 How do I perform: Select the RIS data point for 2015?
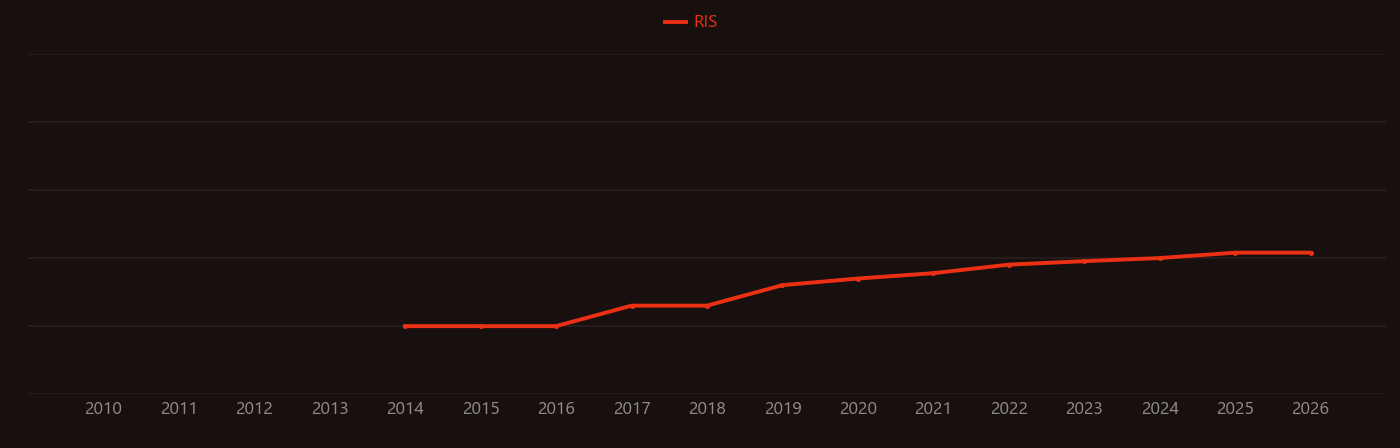481,326
